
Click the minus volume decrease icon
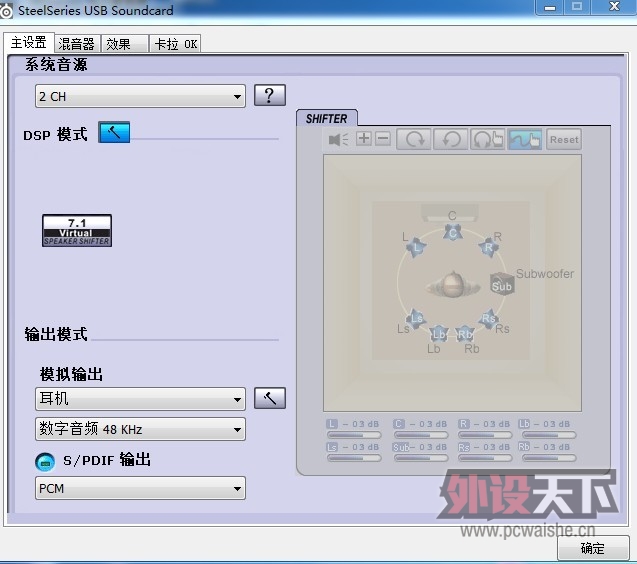click(x=383, y=139)
